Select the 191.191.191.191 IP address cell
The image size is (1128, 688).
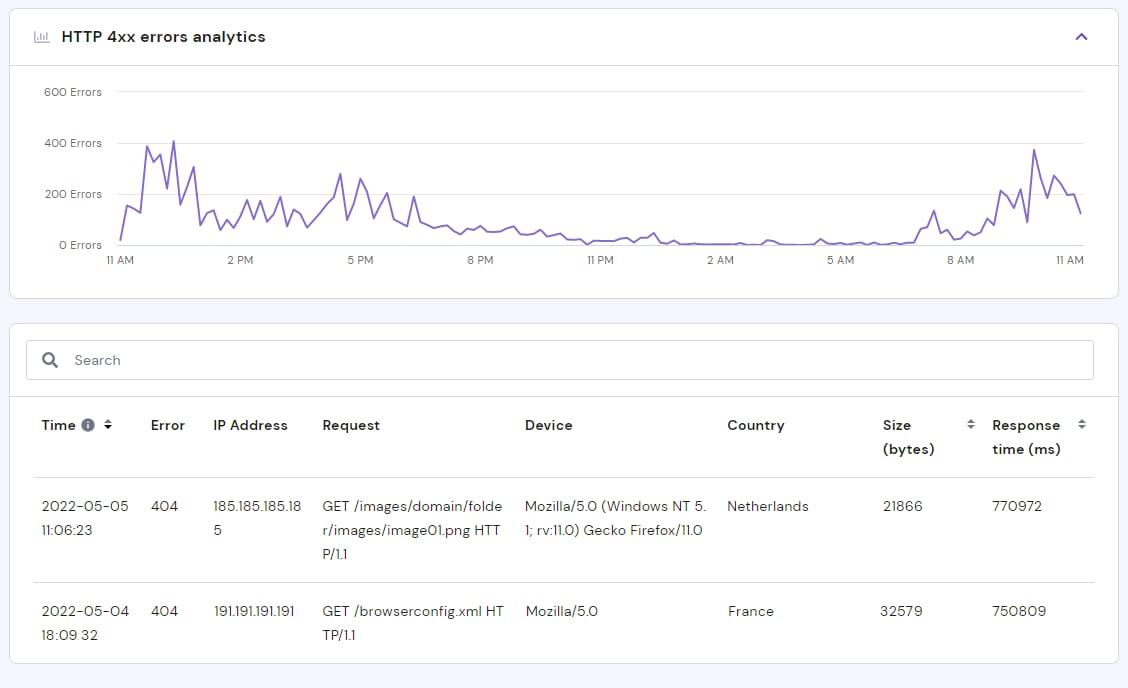coord(254,611)
